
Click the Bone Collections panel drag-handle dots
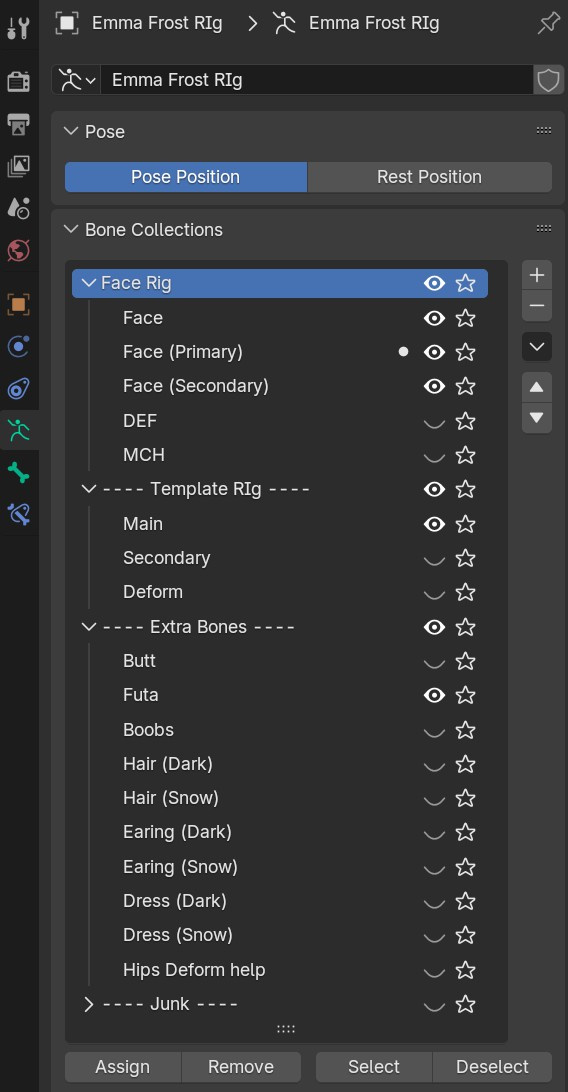544,228
